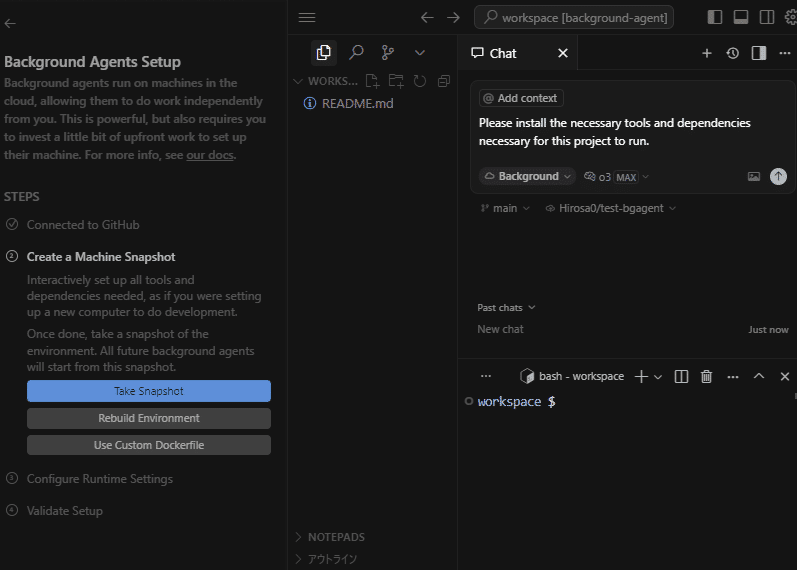Refresh the workspace explorer
Viewport: 797px width, 570px height.
[420, 81]
